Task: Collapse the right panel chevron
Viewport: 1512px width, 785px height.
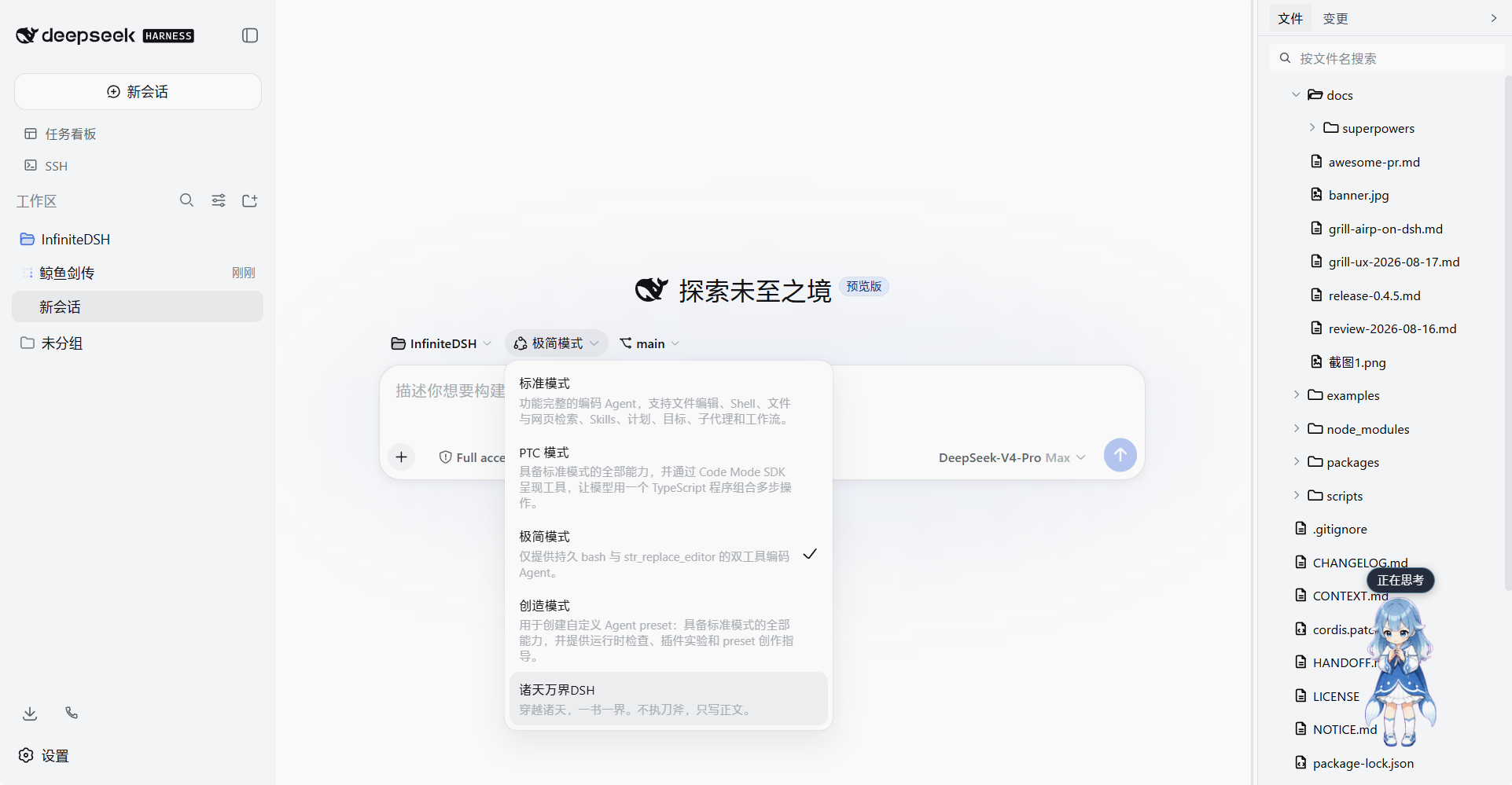Action: click(x=1494, y=18)
